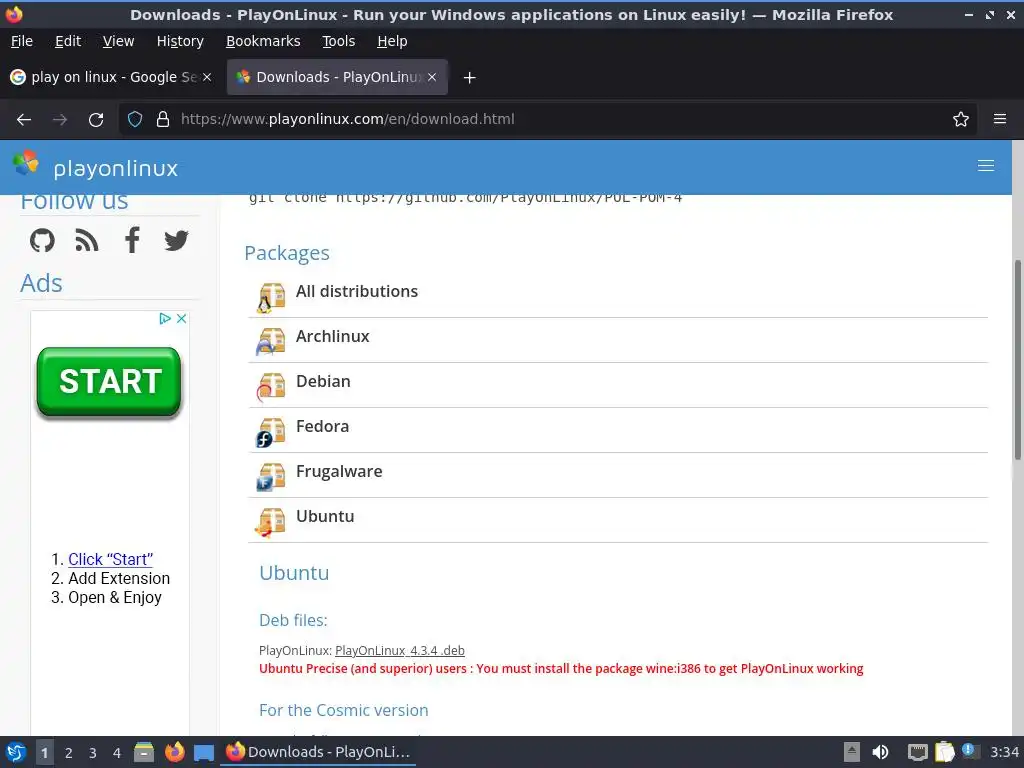The image size is (1024, 768).
Task: Select the Downloads - PlayOnLinux tab
Action: pyautogui.click(x=337, y=77)
